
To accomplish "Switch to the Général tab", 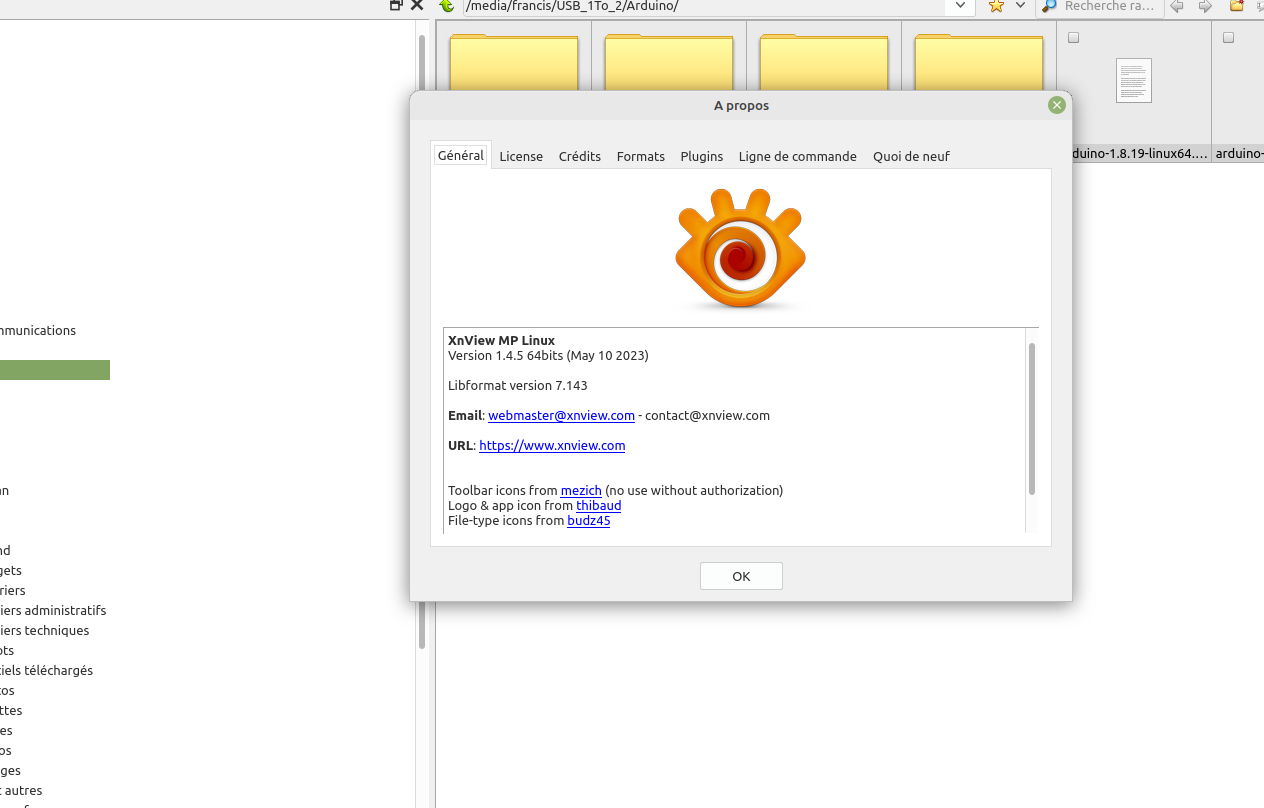I will click(x=461, y=155).
